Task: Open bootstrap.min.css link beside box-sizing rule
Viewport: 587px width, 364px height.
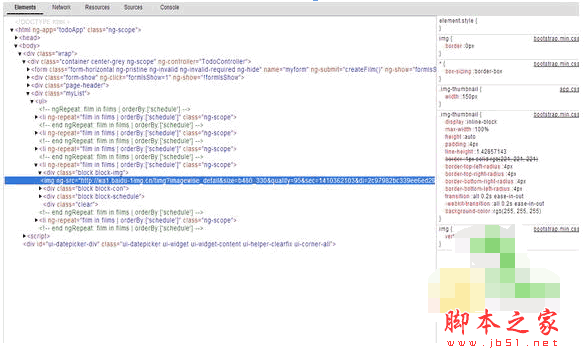Action: coord(556,64)
